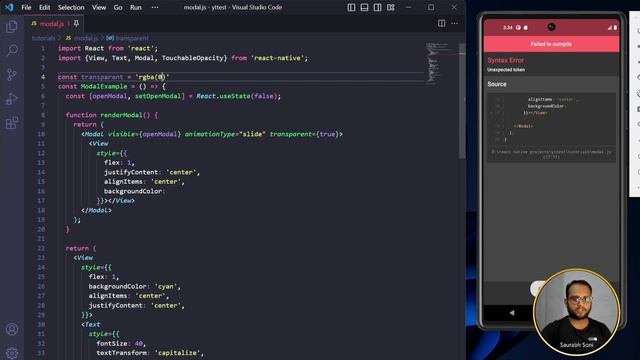Toggle the primary side bar layout icon
Screen dimensions: 640x360
point(351,7)
